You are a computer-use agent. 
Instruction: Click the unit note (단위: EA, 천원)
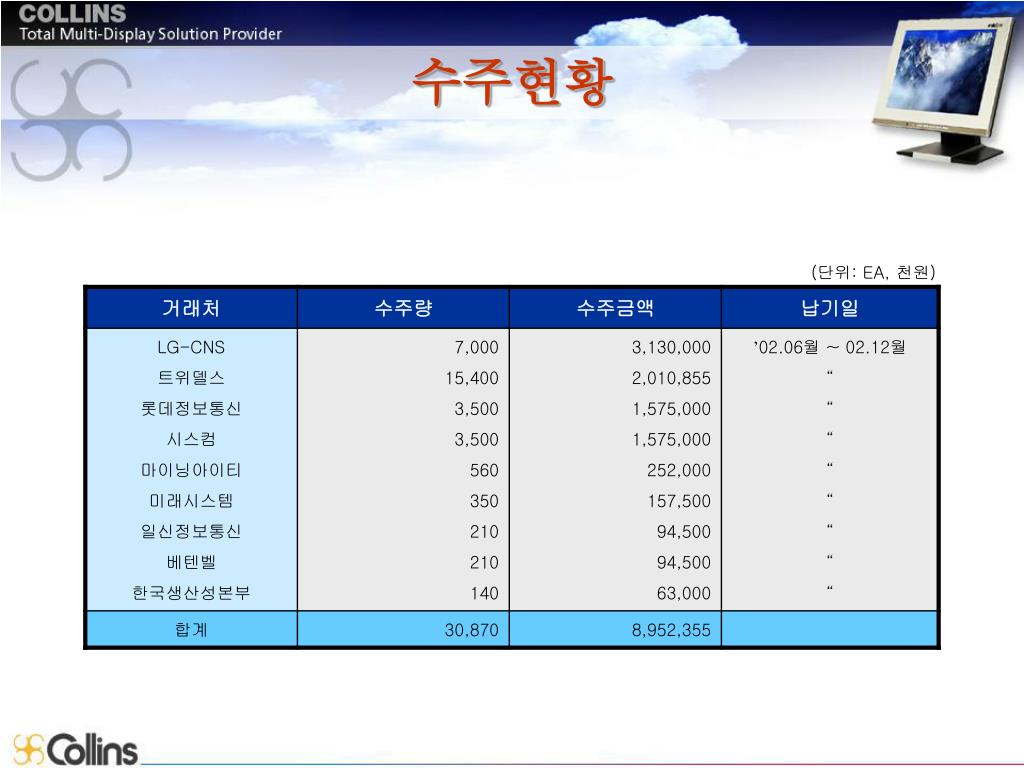(x=873, y=272)
